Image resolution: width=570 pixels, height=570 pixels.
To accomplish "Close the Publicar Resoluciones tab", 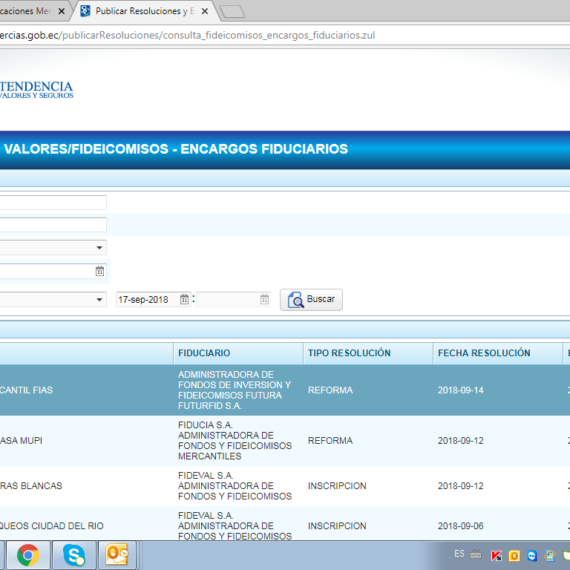I will [205, 11].
